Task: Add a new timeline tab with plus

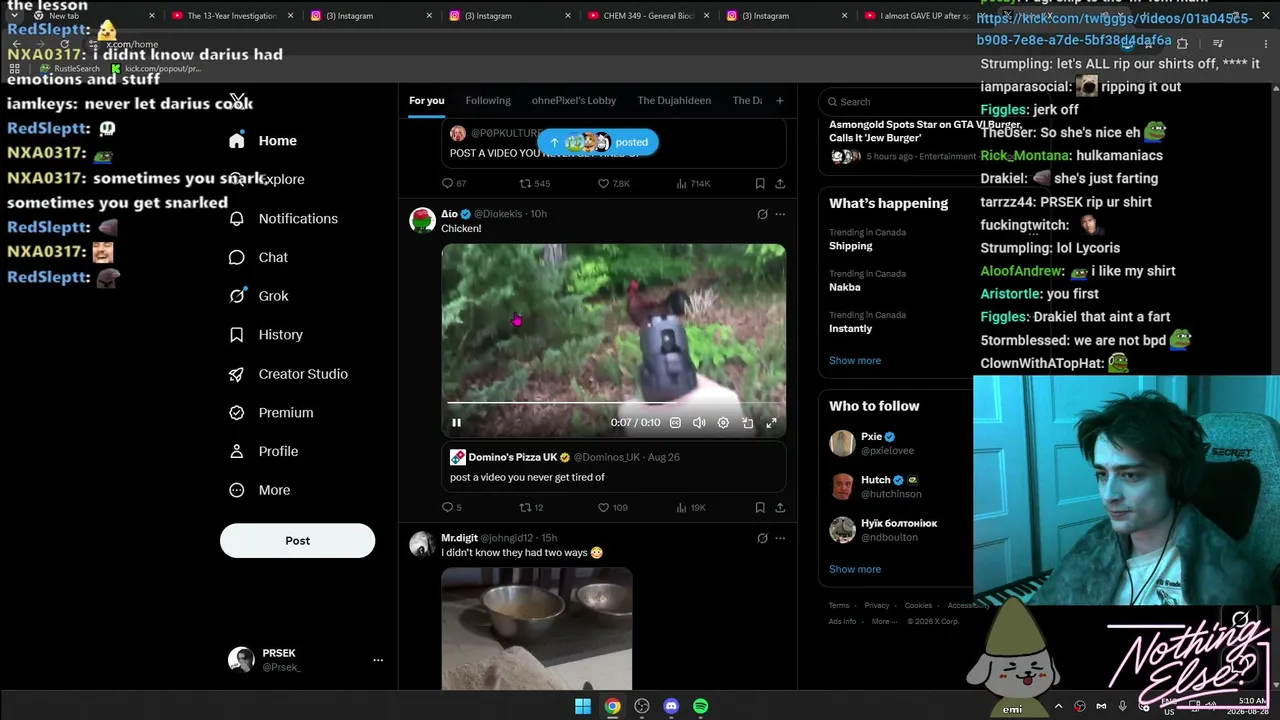Action: (780, 101)
